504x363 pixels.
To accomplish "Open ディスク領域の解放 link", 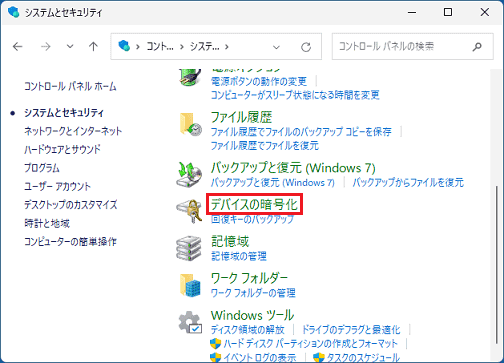I will 248,330.
